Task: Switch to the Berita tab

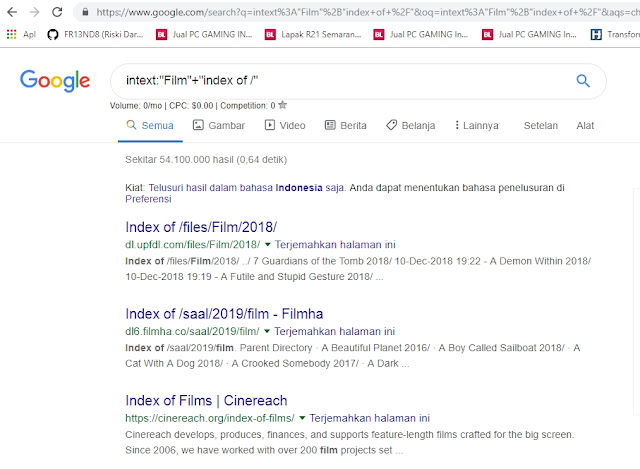Action: [x=346, y=125]
